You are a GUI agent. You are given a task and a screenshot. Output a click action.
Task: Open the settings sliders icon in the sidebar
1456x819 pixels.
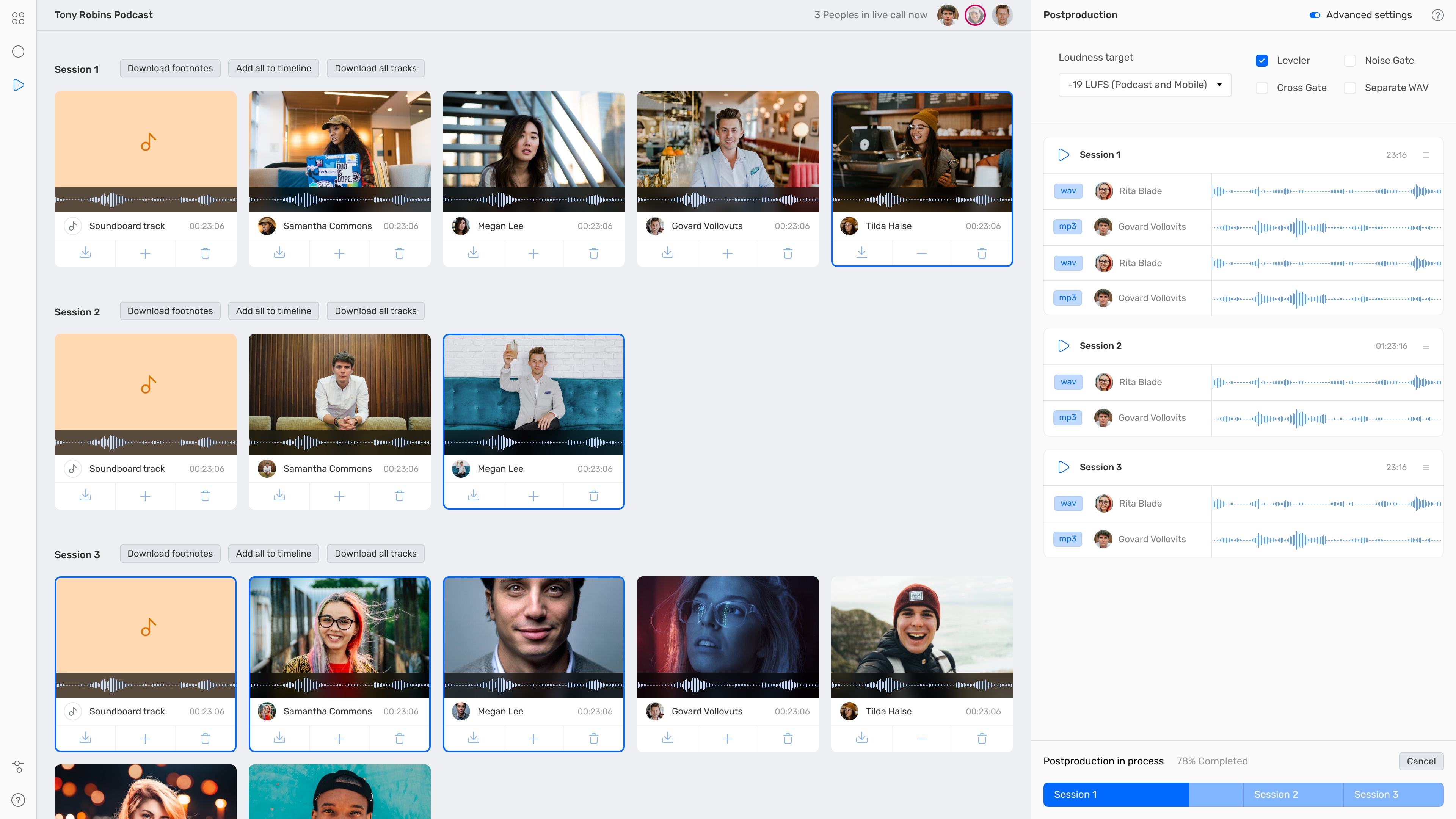click(x=18, y=766)
